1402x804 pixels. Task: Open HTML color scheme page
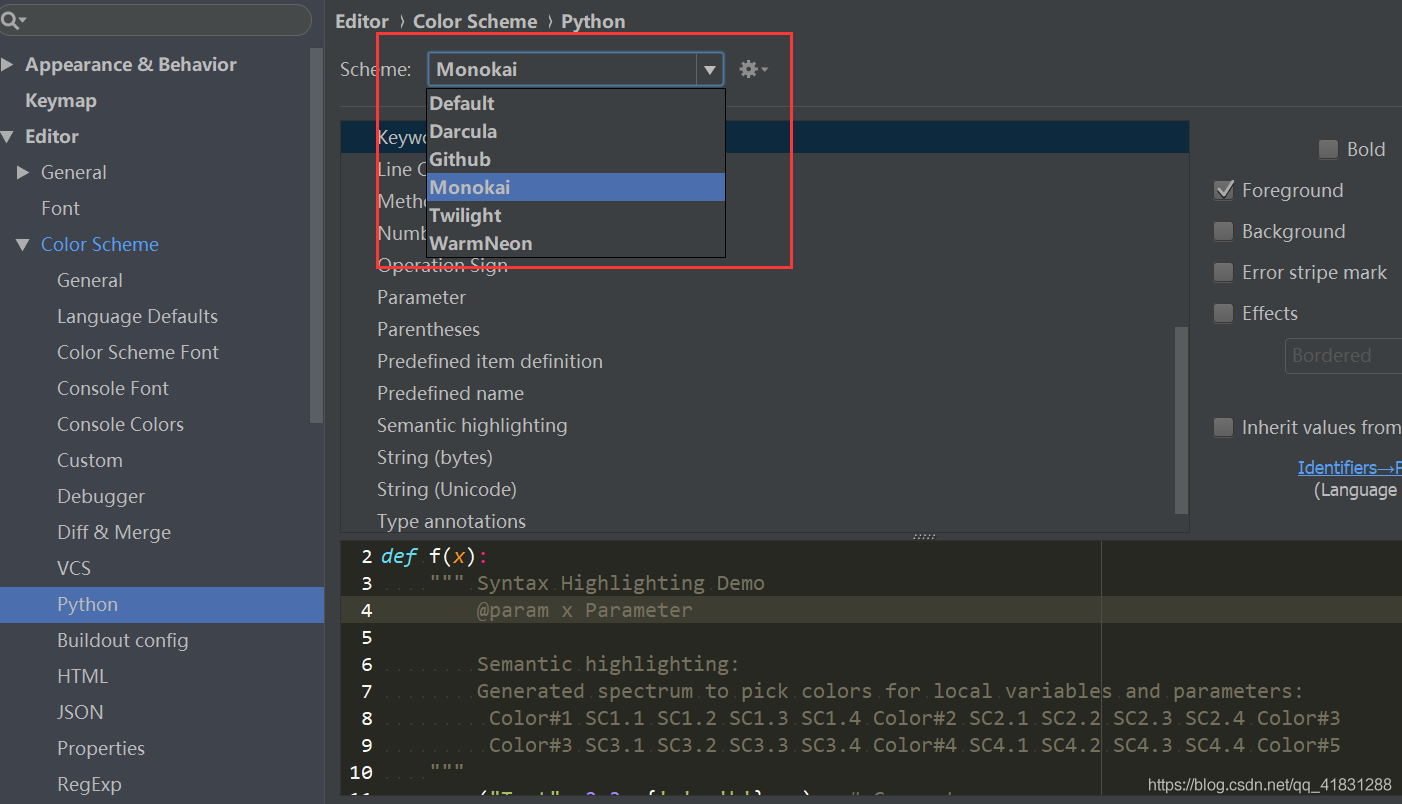click(x=82, y=676)
